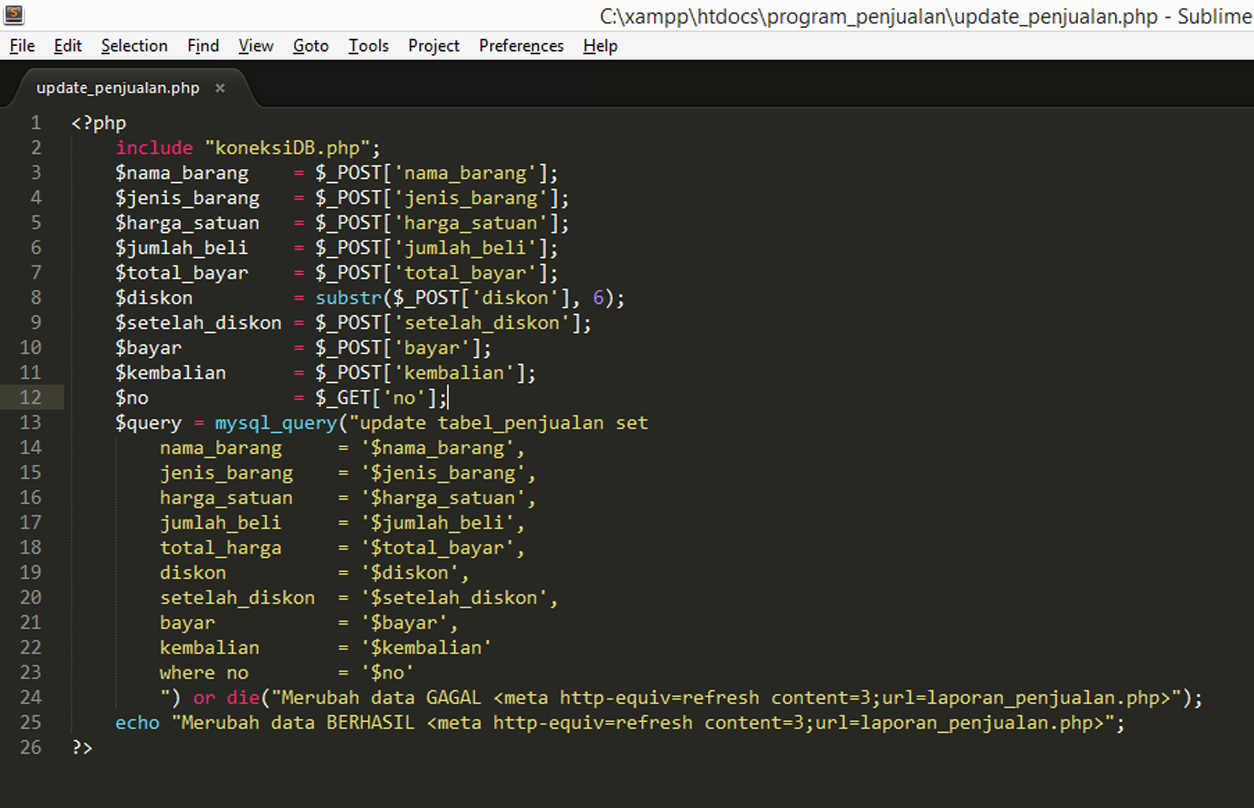Screen dimensions: 1254x808
Task: Click $setelah_diskon variable on line 9
Action: click(x=198, y=323)
